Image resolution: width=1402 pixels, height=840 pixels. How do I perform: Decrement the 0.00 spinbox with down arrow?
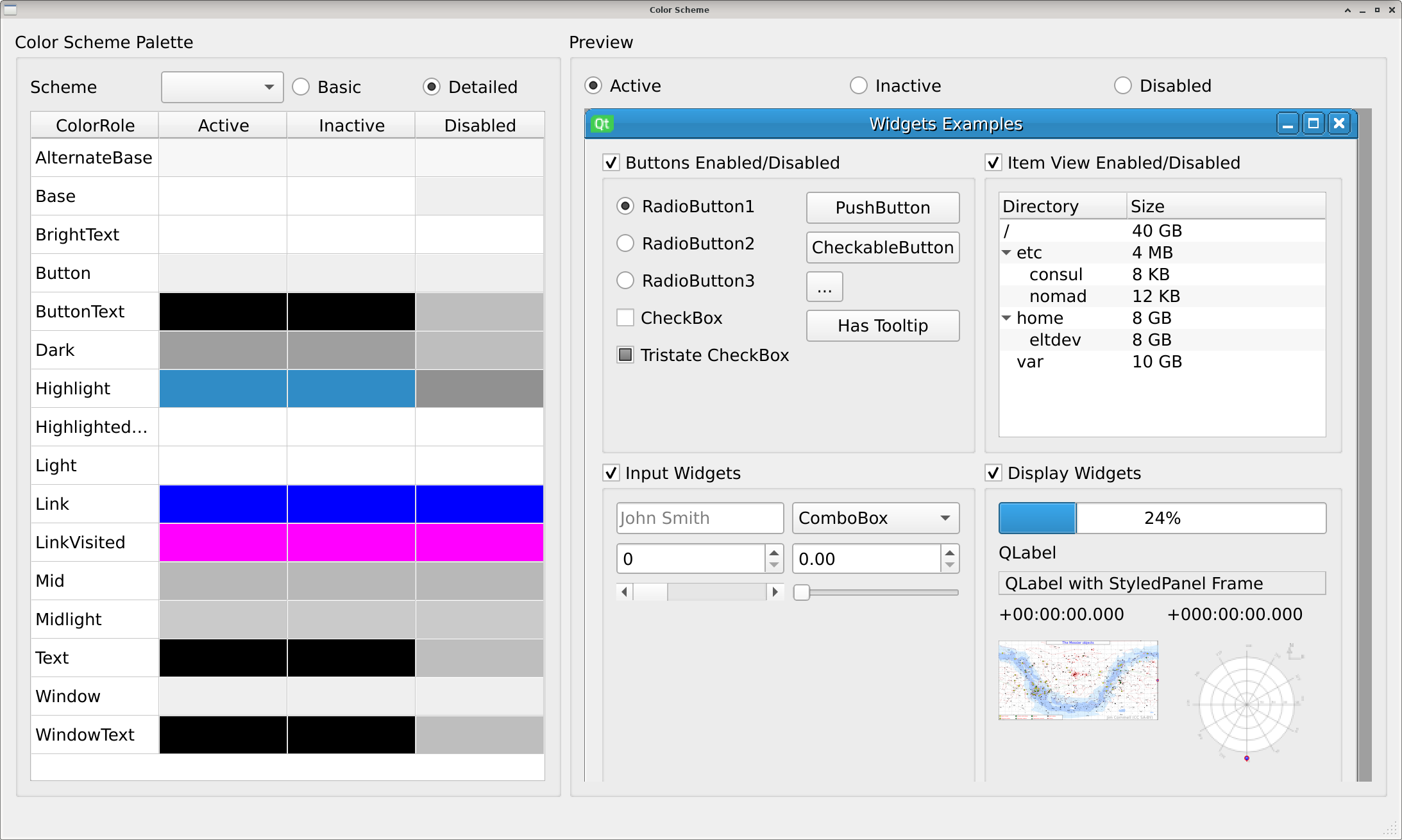[x=950, y=565]
